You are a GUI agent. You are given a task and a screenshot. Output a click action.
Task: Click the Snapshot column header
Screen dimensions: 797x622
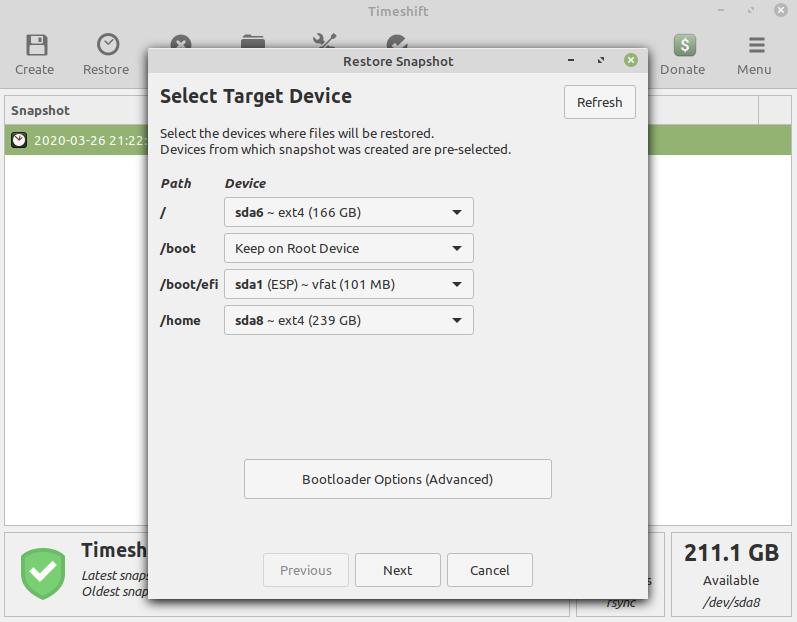(41, 110)
